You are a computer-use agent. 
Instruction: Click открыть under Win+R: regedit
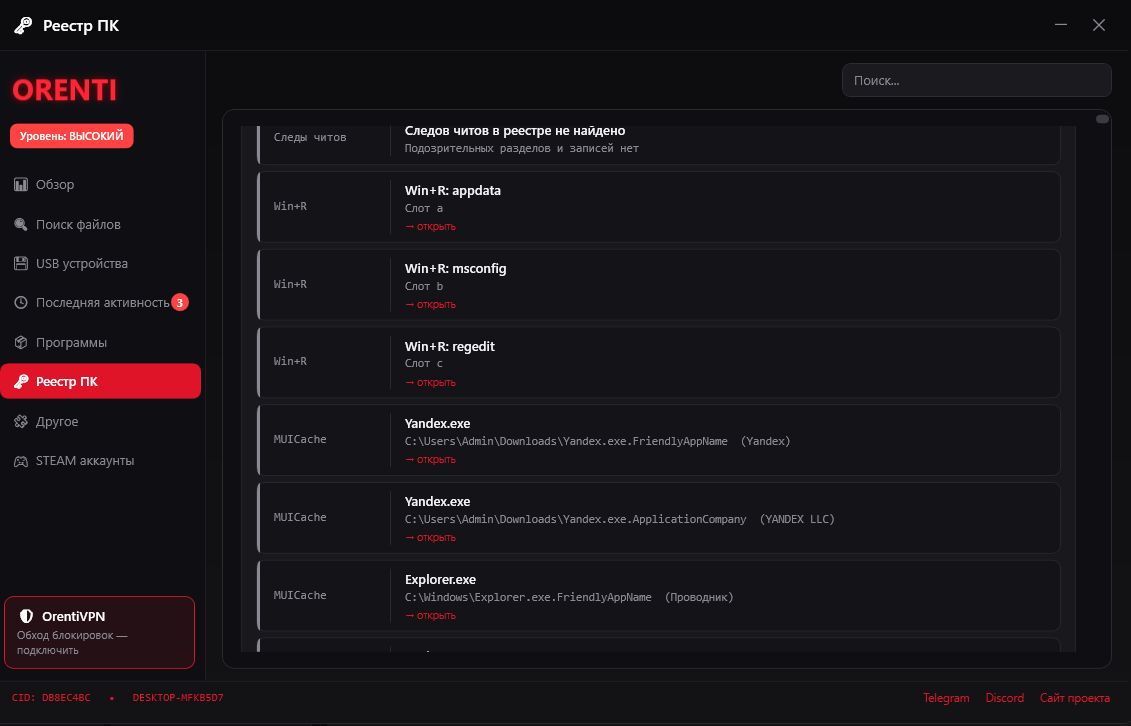coord(431,382)
